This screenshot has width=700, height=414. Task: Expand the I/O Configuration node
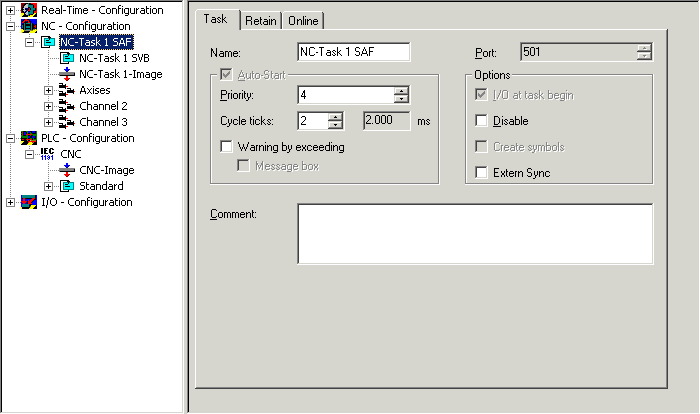[x=10, y=202]
